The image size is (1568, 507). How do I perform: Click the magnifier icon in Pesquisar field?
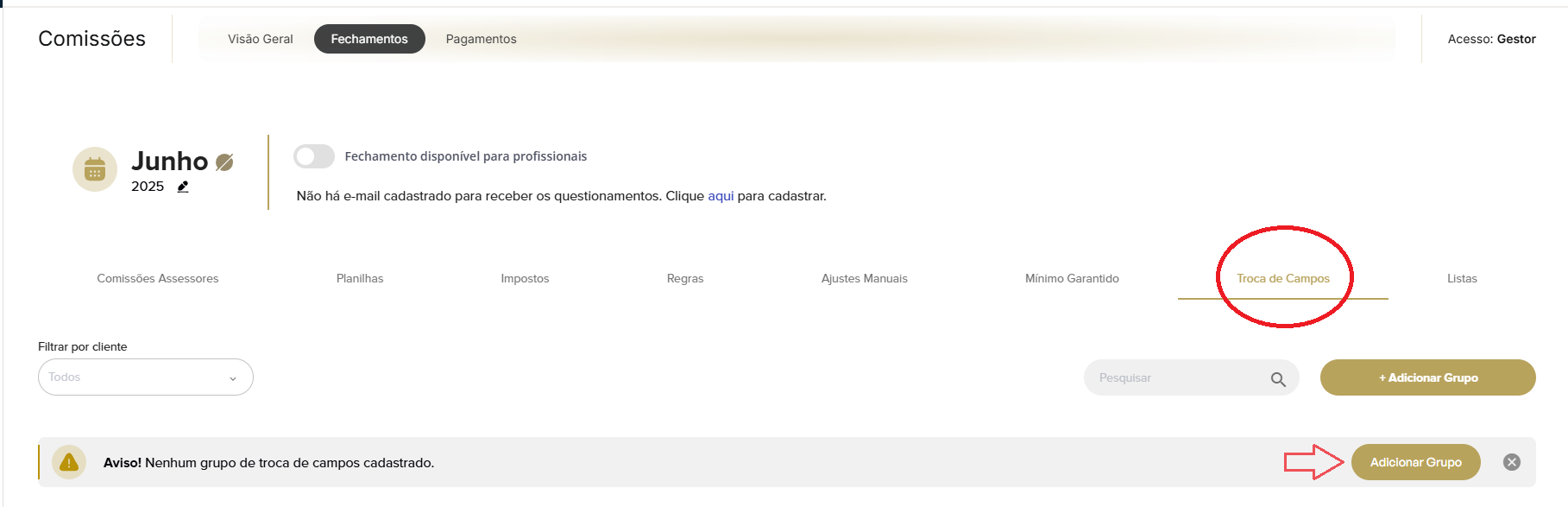click(x=1278, y=378)
